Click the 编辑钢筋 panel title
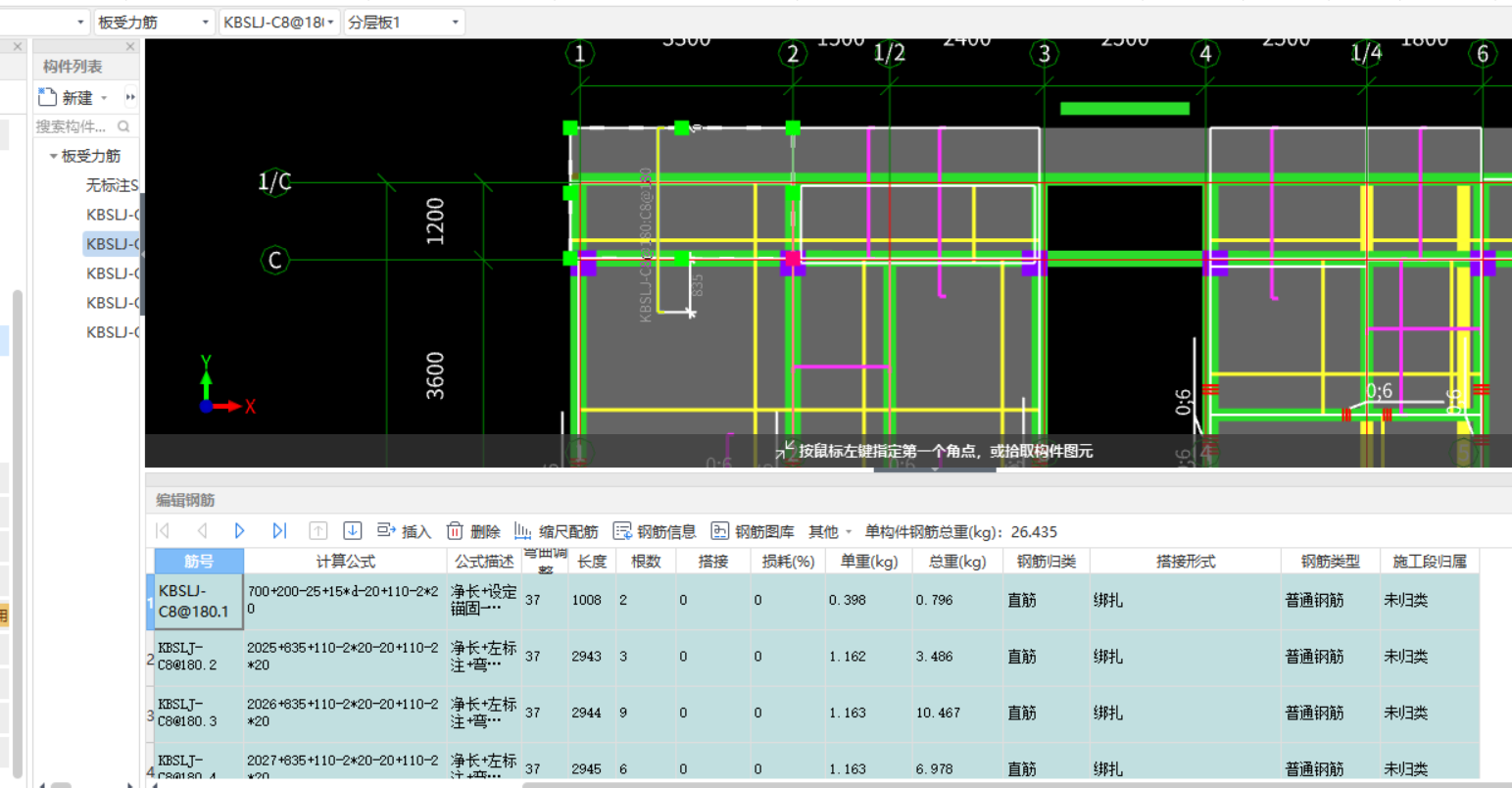1512x788 pixels. [x=185, y=501]
